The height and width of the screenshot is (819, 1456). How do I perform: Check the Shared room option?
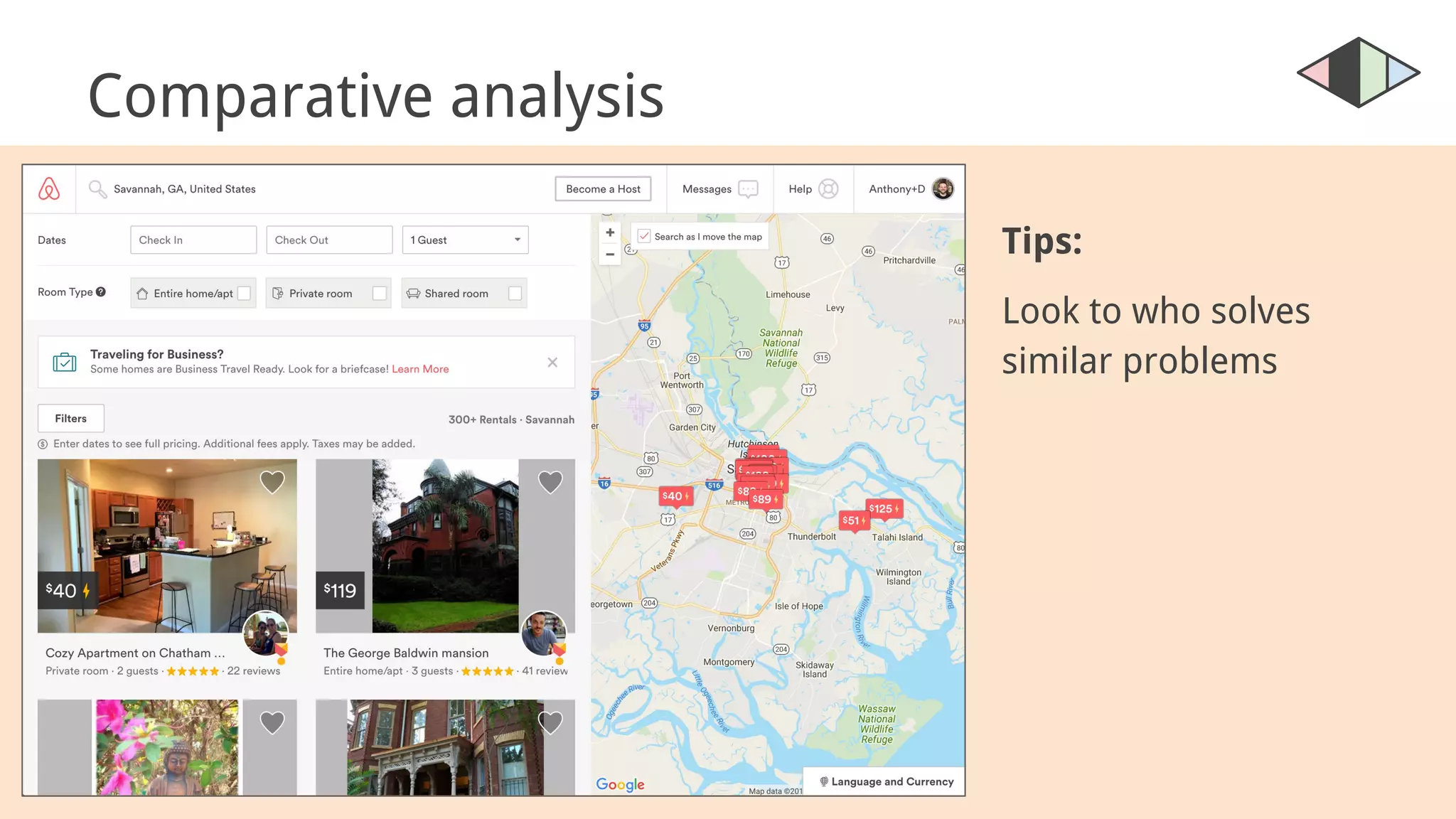(x=515, y=293)
